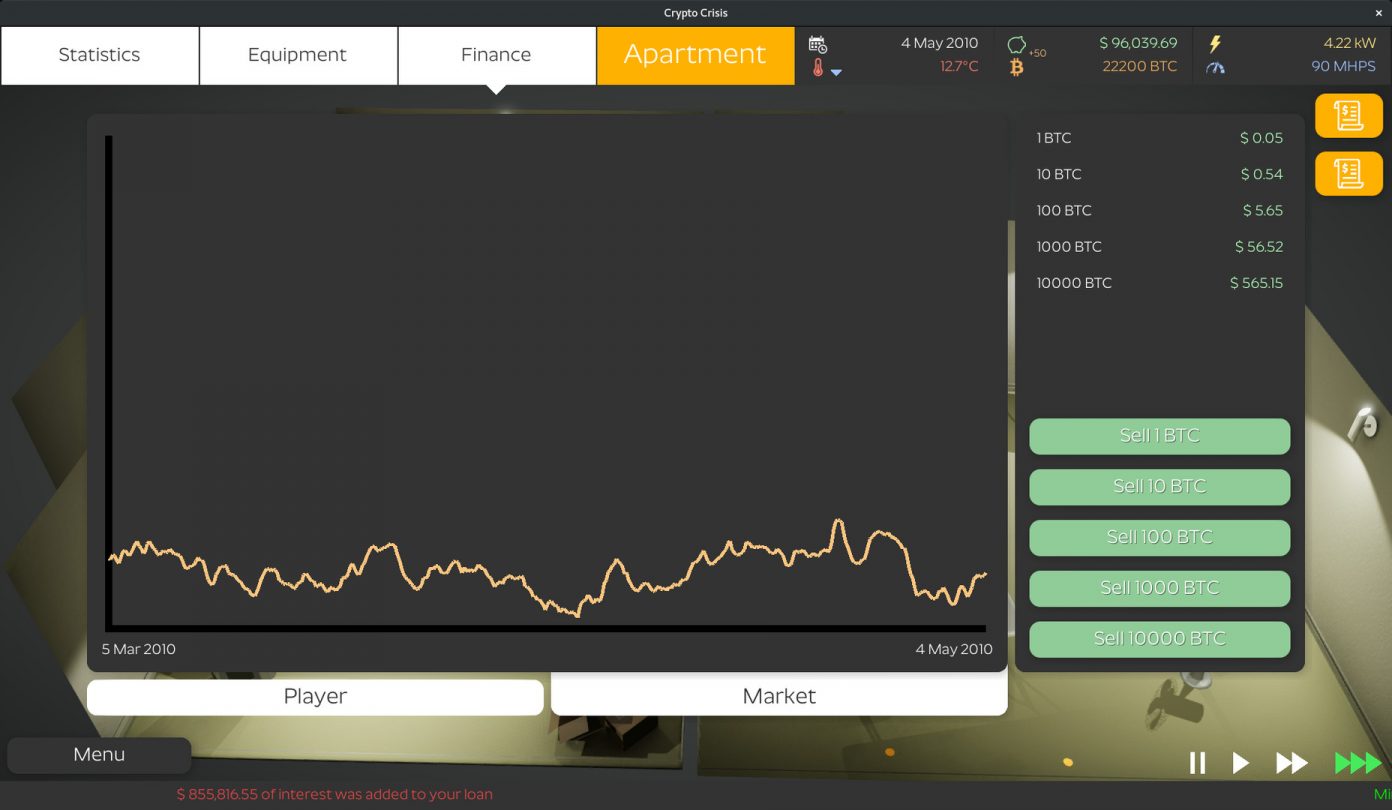Expand the blue temperature dropdown arrow
1392x810 pixels.
837,72
